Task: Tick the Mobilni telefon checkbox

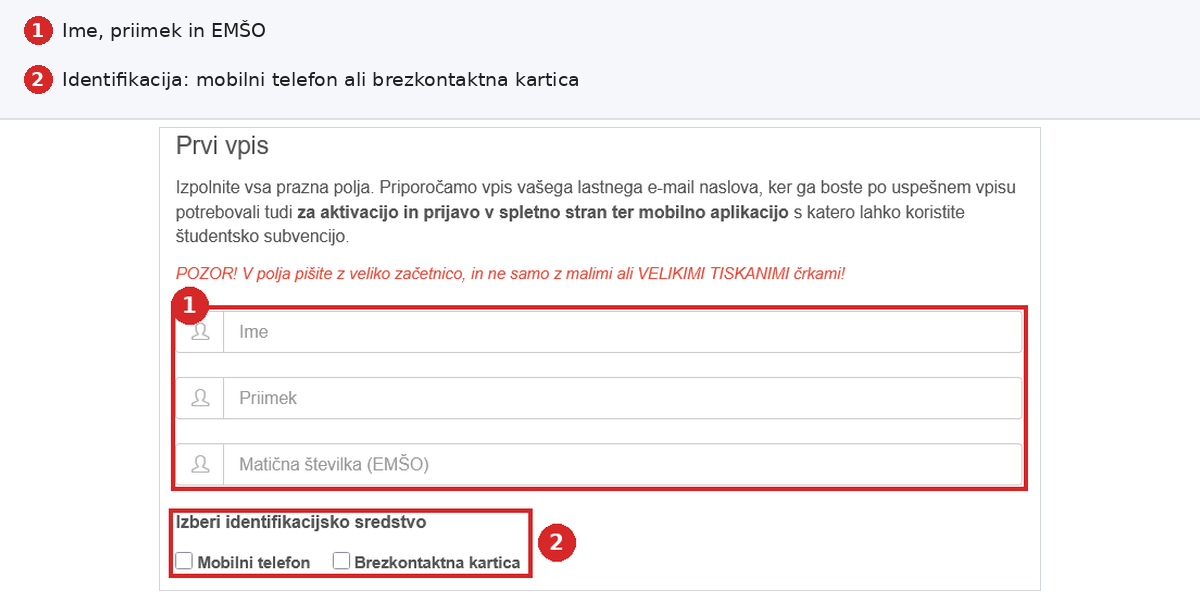Action: (x=184, y=561)
